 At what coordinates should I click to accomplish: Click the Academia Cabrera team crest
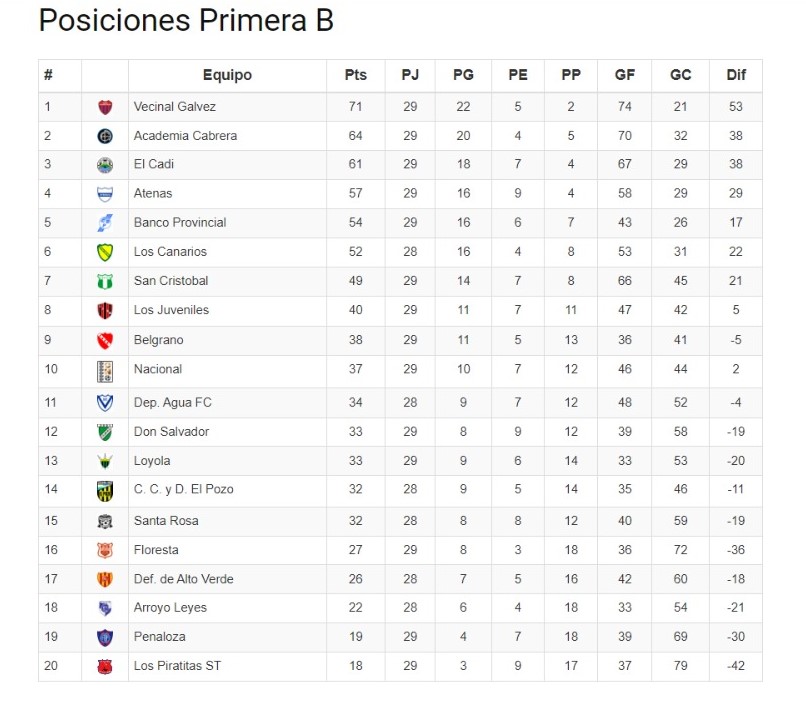(105, 136)
